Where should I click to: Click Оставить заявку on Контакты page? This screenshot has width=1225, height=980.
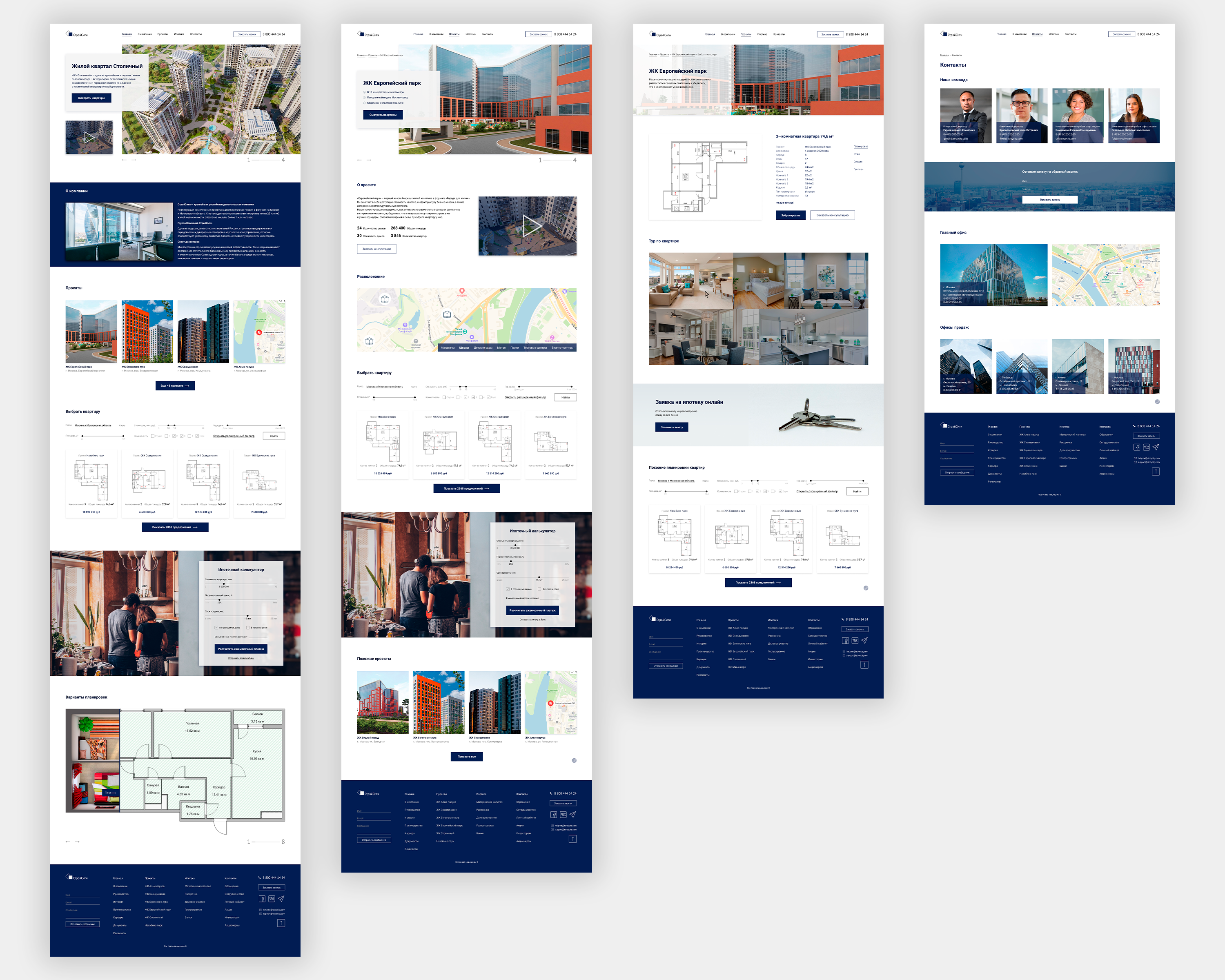click(x=1049, y=200)
